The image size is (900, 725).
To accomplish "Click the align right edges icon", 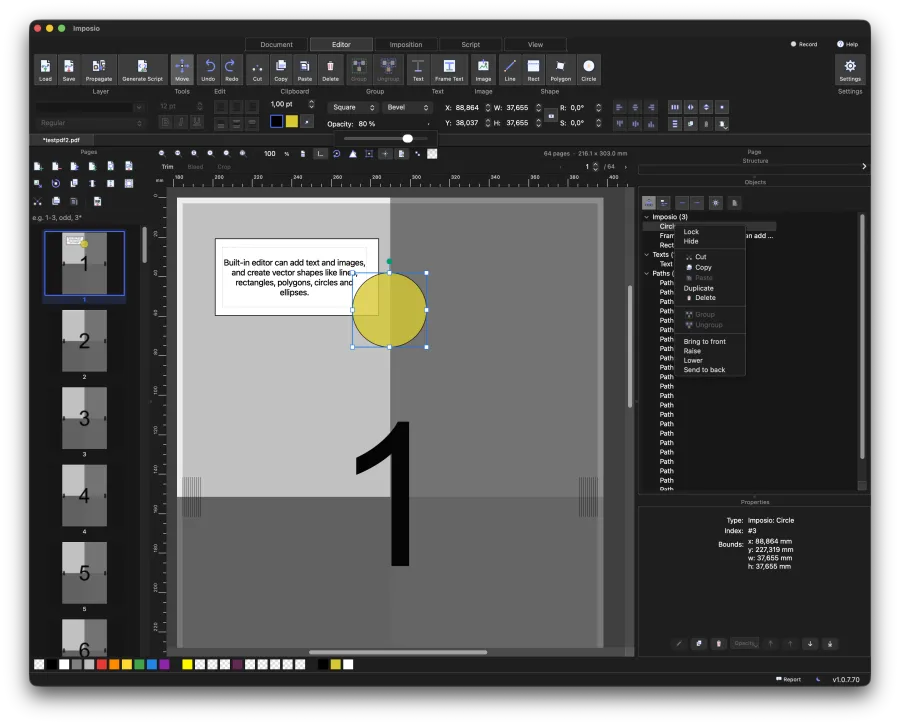I will (x=651, y=107).
